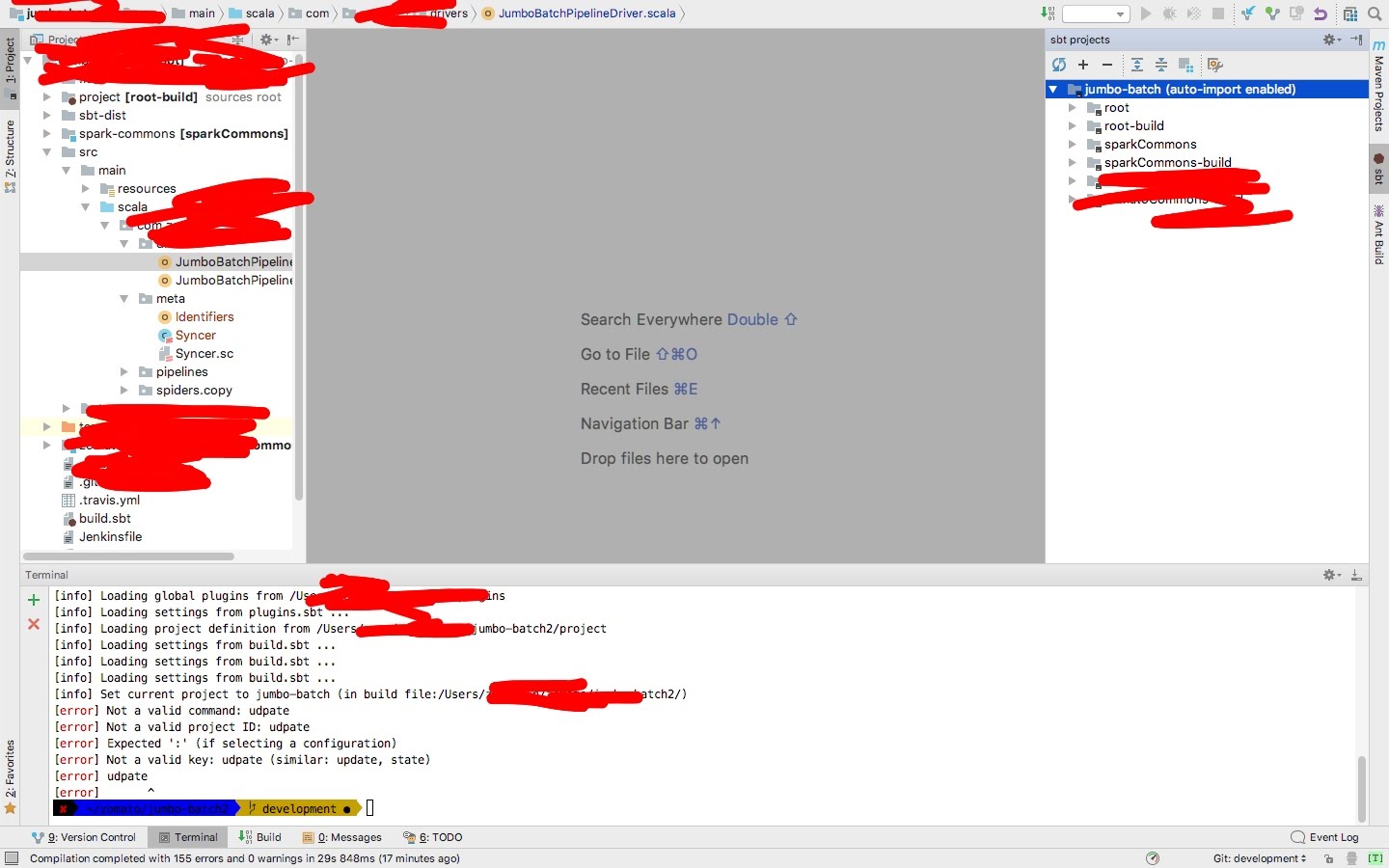This screenshot has width=1389, height=868.
Task: Open Maven Projects side tab
Action: tap(1378, 87)
